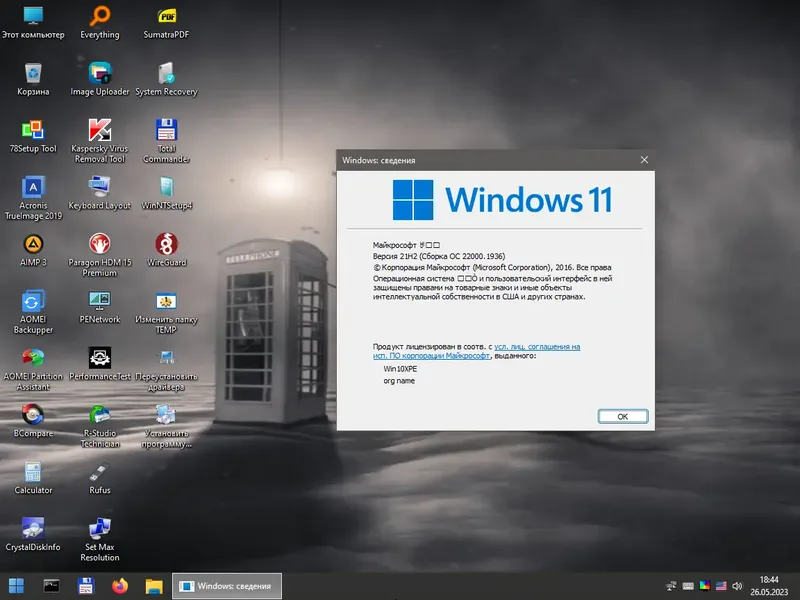Viewport: 800px width, 600px height.
Task: Open SumatraPDF reader
Action: coord(166,17)
